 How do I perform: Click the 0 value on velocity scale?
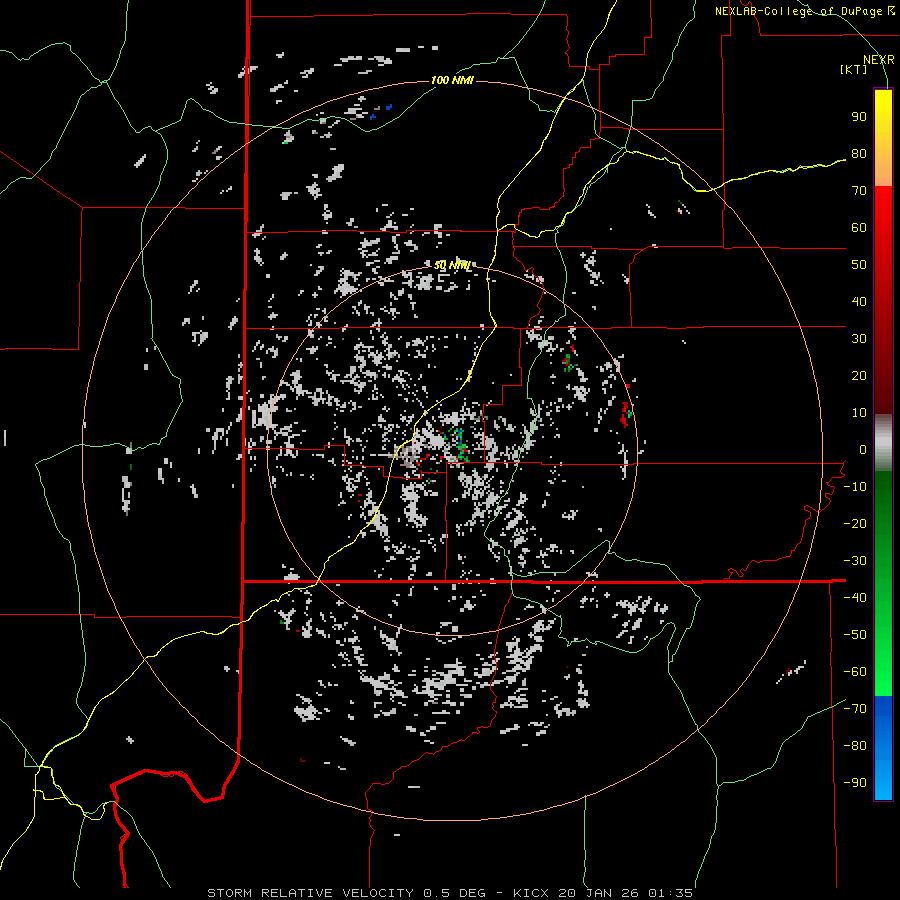click(x=863, y=450)
